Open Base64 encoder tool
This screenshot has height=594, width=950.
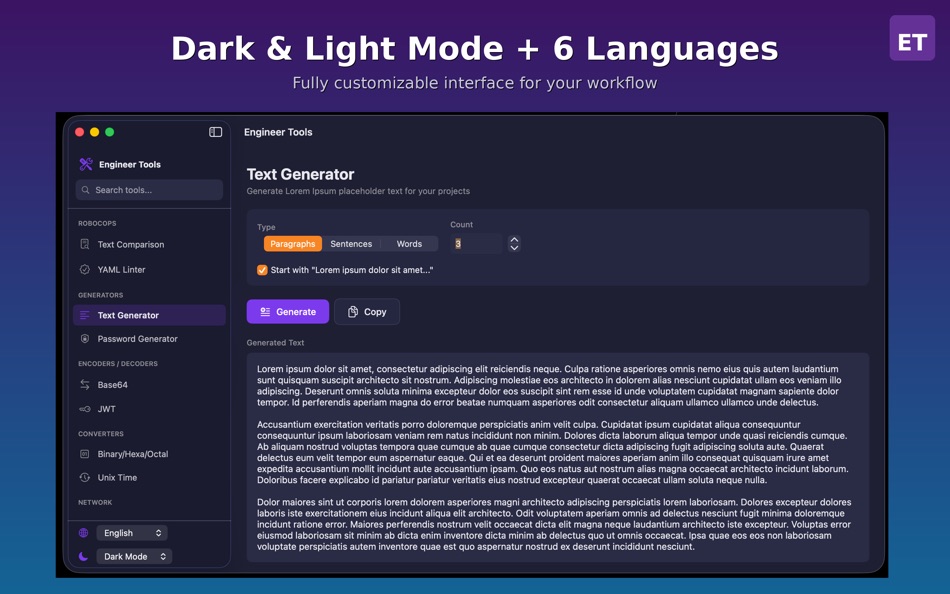(149, 384)
